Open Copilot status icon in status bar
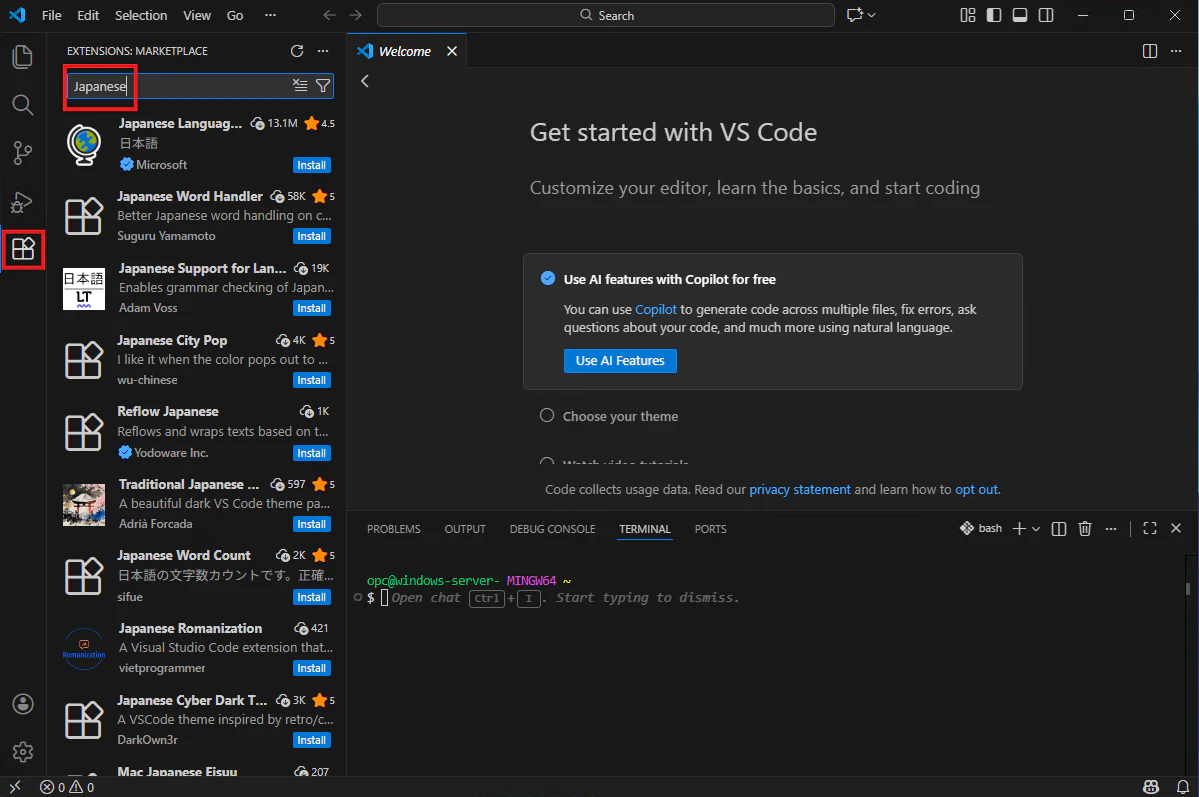Image resolution: width=1199 pixels, height=797 pixels. point(1151,787)
